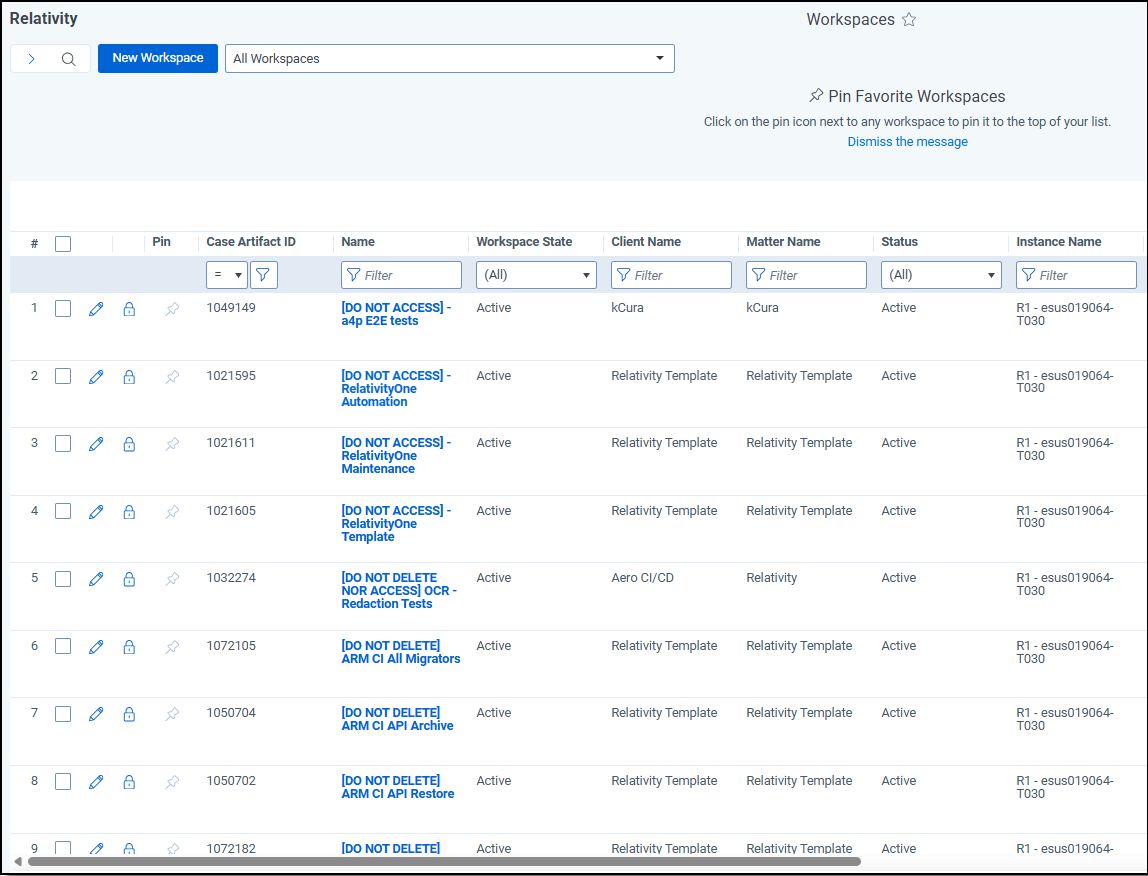Viewport: 1148px width, 876px height.
Task: Sort by the Client Name column header
Action: click(646, 242)
